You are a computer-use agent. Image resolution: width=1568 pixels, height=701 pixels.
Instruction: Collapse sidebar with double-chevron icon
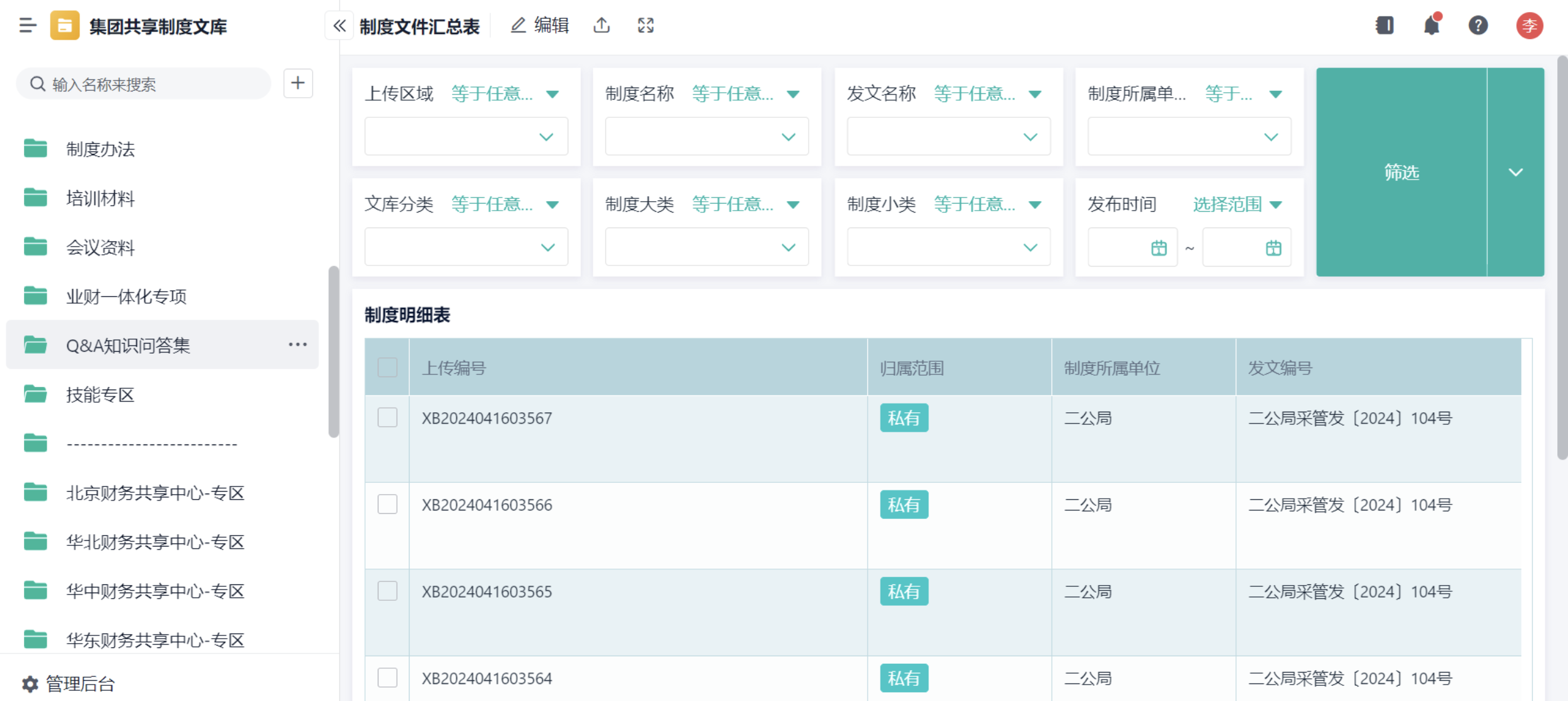[x=339, y=26]
